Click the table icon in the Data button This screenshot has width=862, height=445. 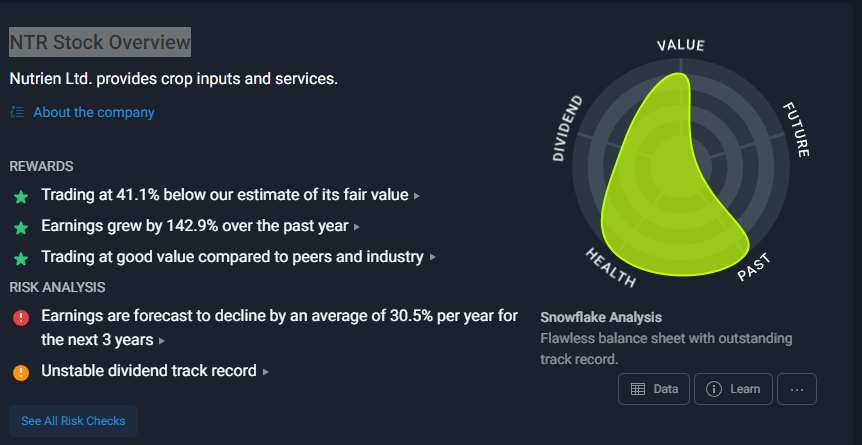pyautogui.click(x=637, y=389)
